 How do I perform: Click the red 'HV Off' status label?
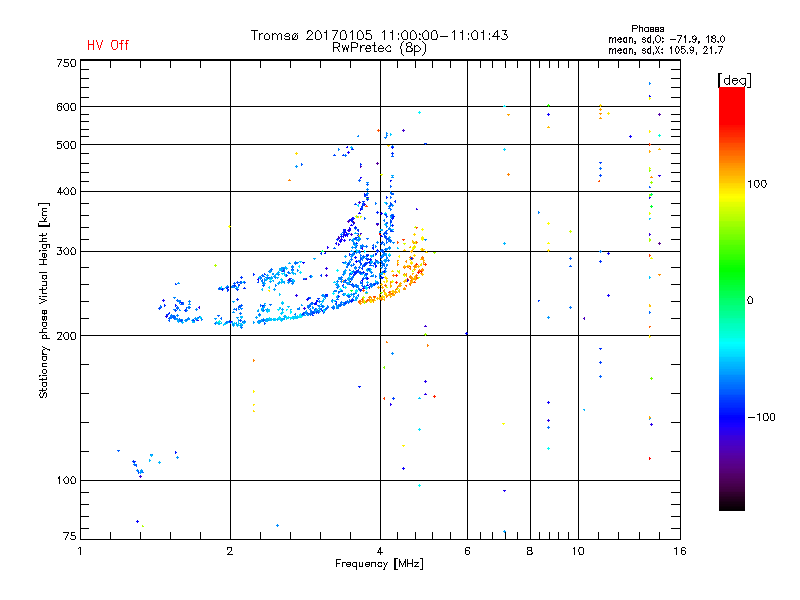click(x=108, y=45)
